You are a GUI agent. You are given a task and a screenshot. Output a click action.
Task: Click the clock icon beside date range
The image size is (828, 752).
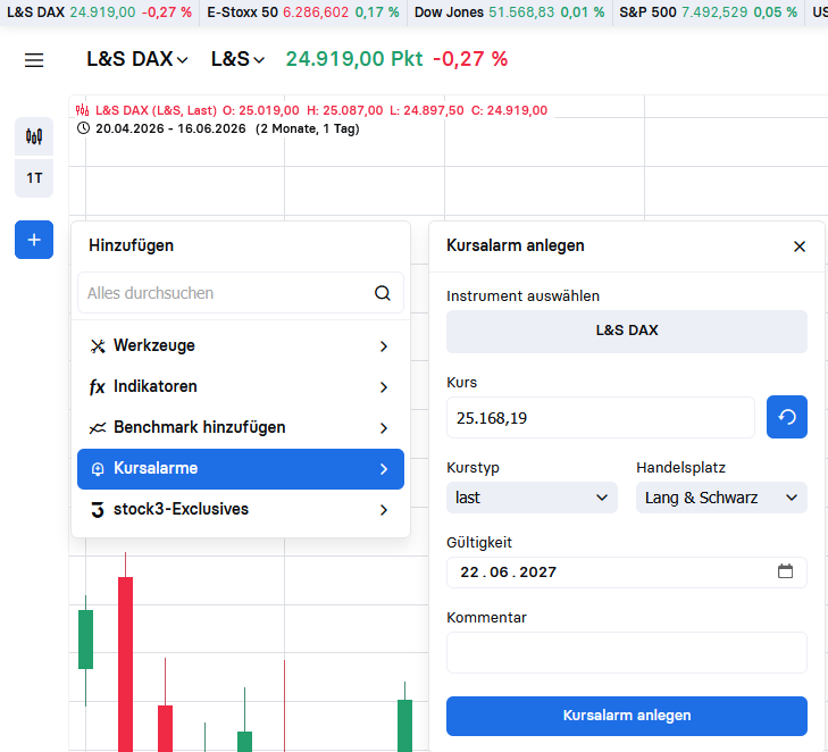click(x=83, y=128)
